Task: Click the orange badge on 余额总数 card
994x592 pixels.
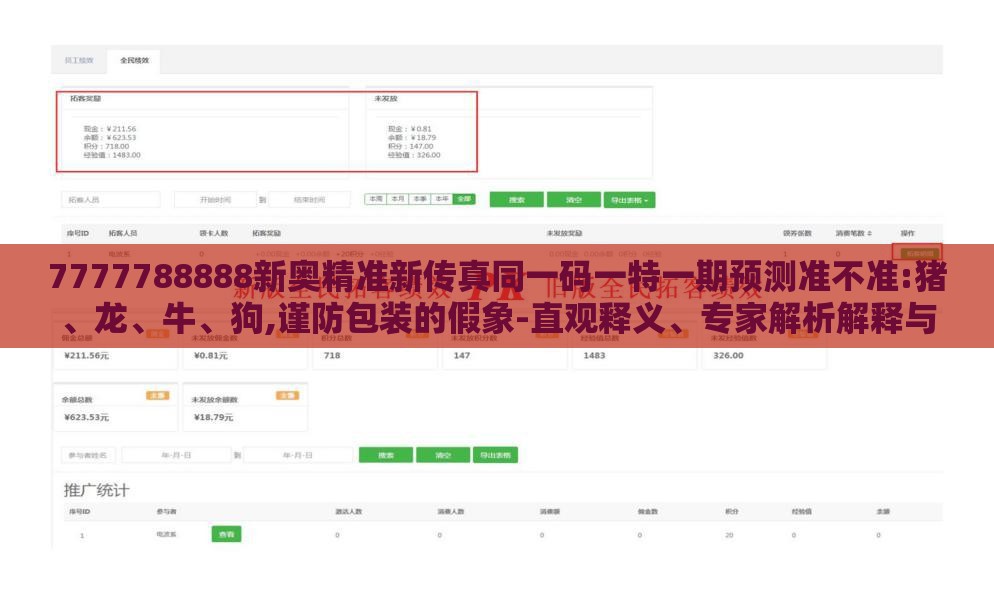Action: point(158,396)
